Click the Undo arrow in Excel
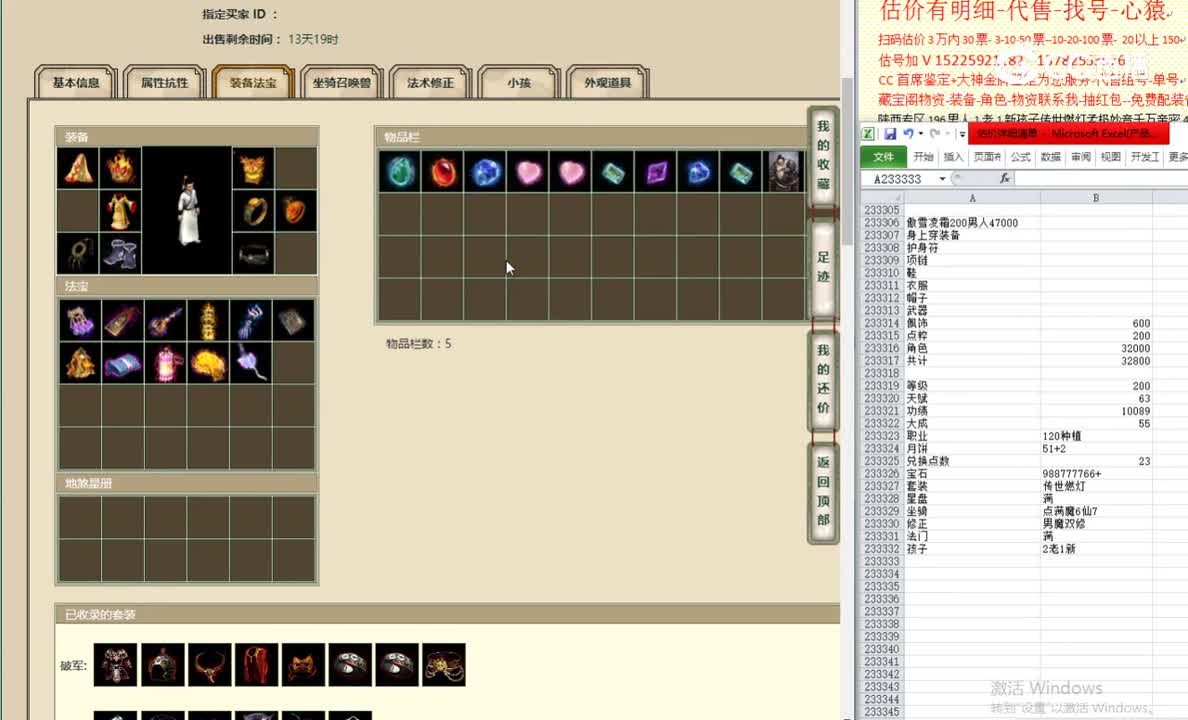 [908, 134]
